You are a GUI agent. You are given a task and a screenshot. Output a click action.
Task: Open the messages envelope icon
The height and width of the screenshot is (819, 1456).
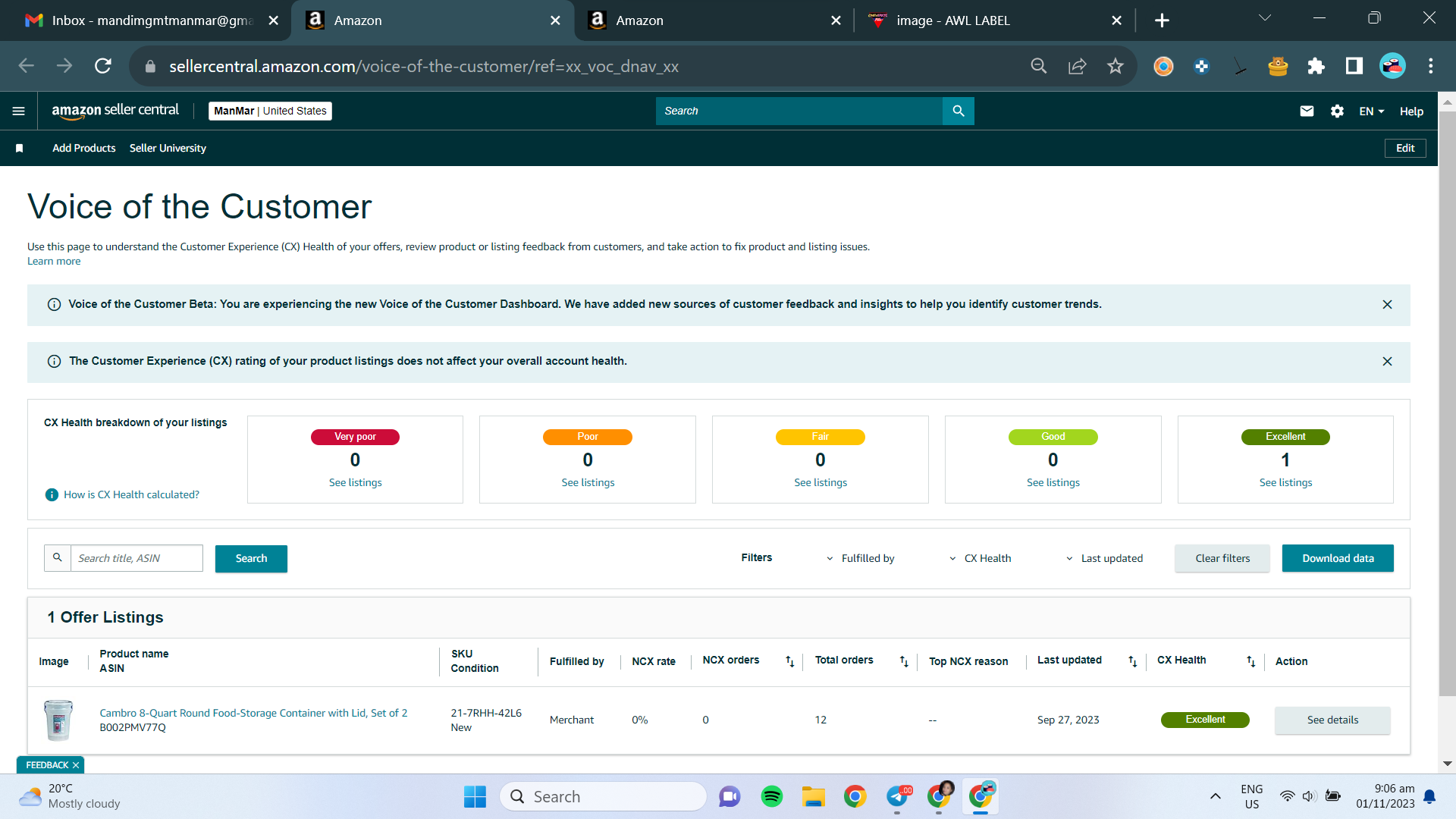(1307, 111)
